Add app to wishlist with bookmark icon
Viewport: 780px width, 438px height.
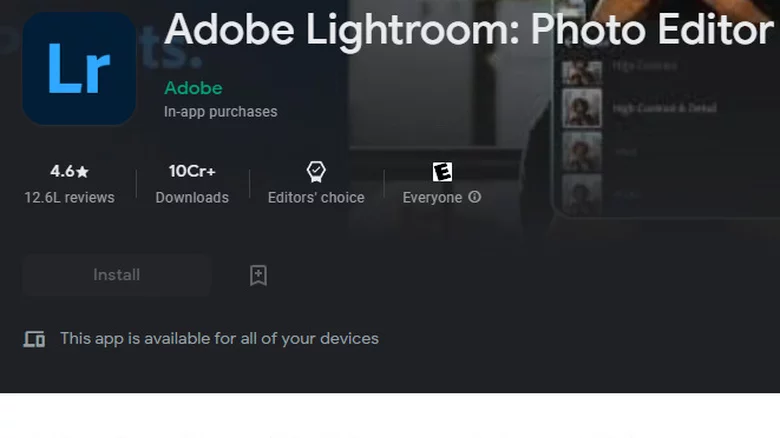click(x=258, y=275)
